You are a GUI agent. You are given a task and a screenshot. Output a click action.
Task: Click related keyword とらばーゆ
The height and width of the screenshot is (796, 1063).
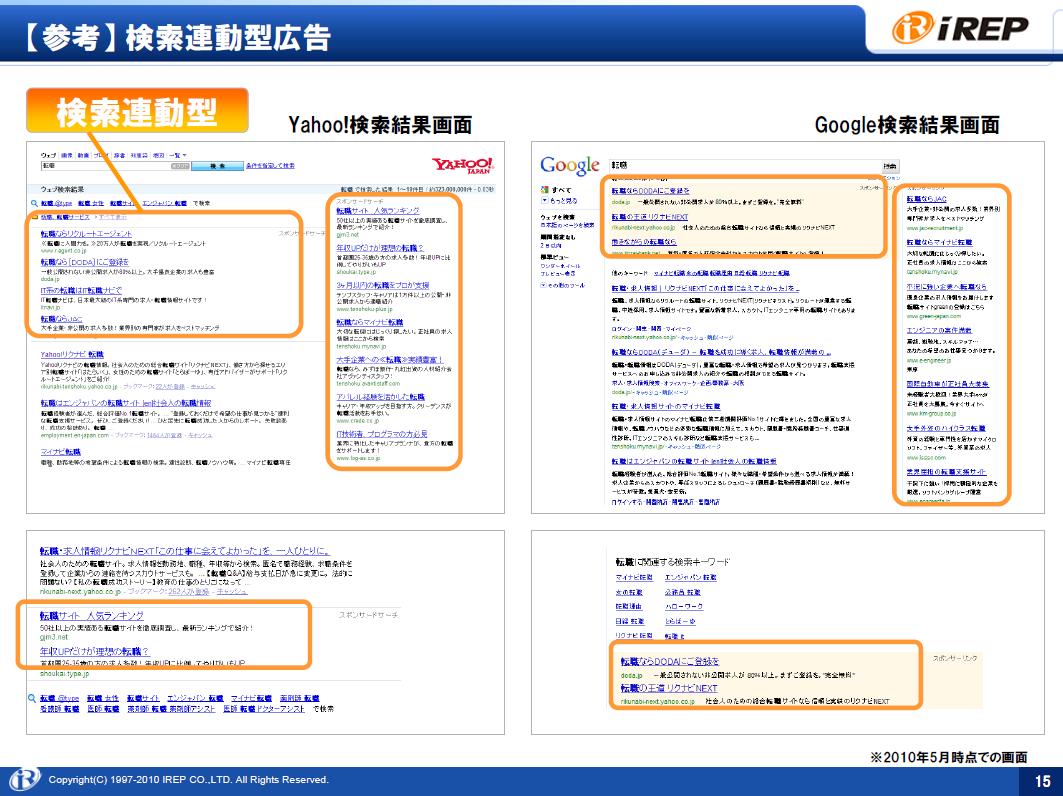coord(680,620)
